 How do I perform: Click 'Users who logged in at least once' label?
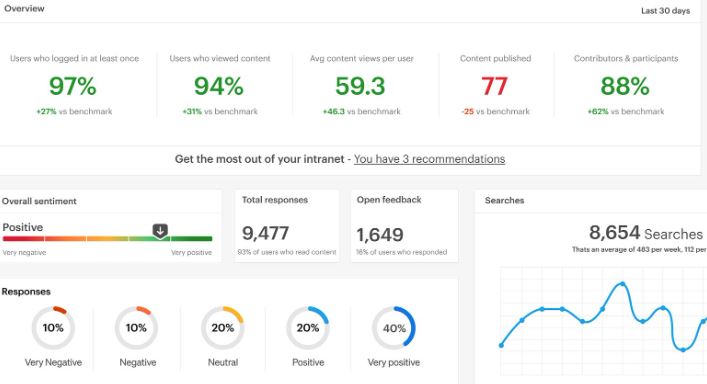pos(74,59)
